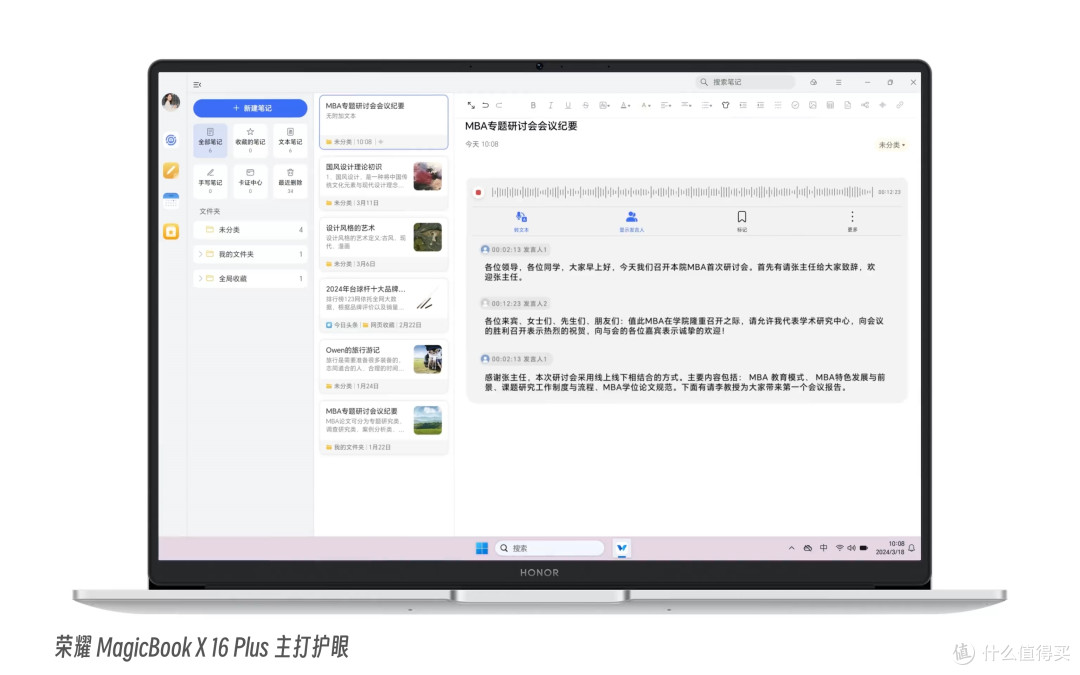Open the 未分类 uncategorized folder
Image resolution: width=1080 pixels, height=675 pixels.
pyautogui.click(x=250, y=229)
